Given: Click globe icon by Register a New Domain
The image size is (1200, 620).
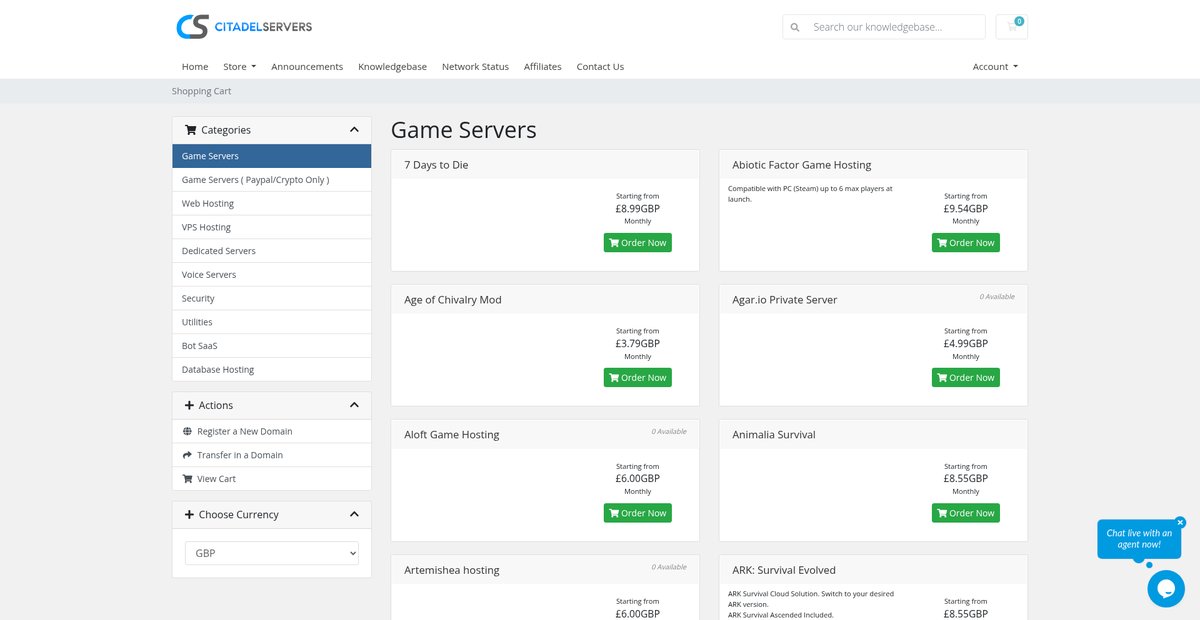Looking at the screenshot, I should (x=187, y=431).
